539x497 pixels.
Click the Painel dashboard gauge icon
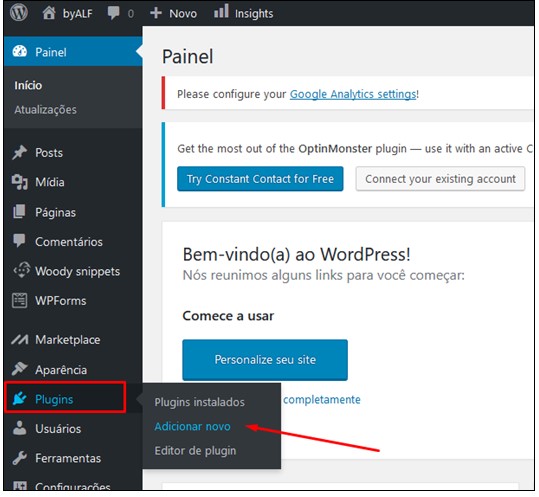(20, 51)
